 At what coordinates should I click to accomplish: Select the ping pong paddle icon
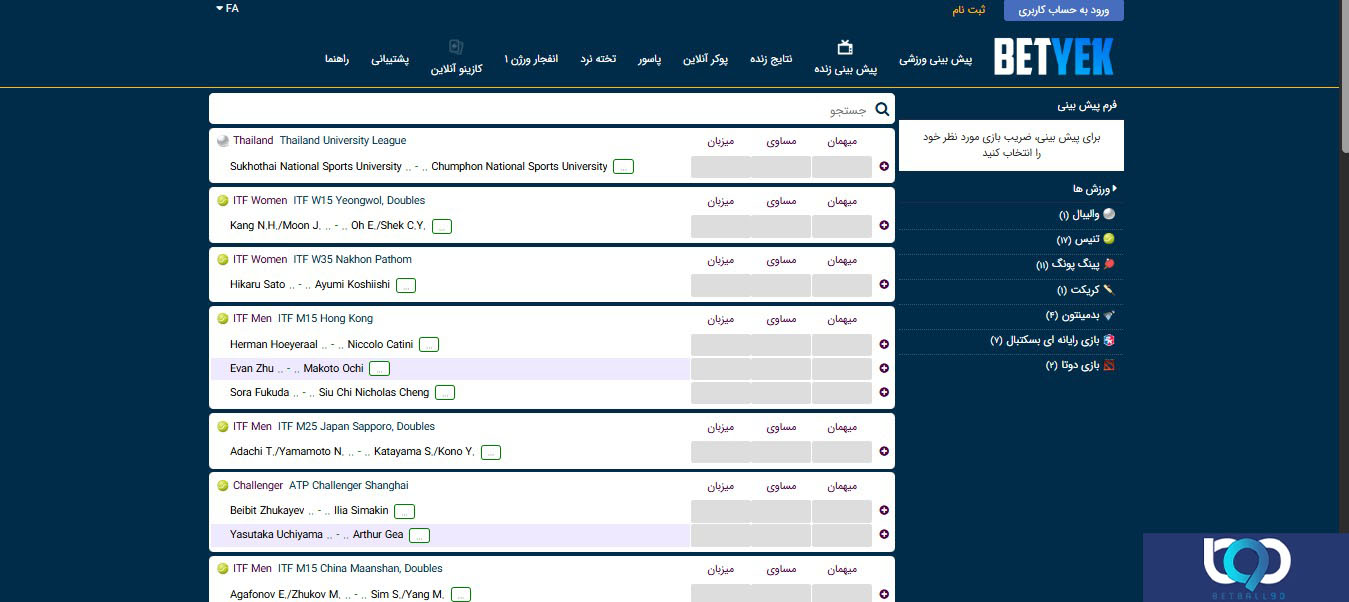pos(1108,264)
